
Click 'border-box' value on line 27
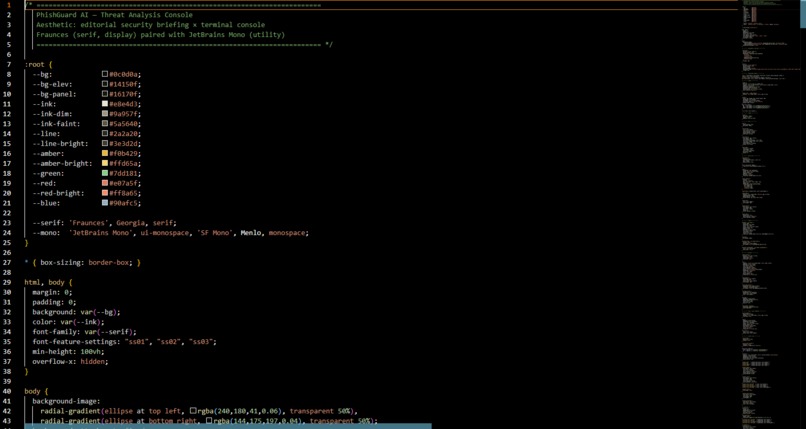click(x=108, y=263)
